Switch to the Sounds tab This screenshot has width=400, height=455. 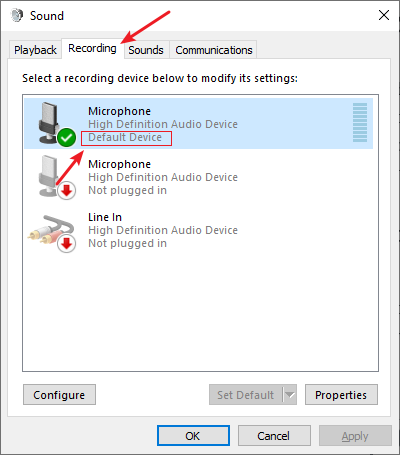(x=146, y=50)
